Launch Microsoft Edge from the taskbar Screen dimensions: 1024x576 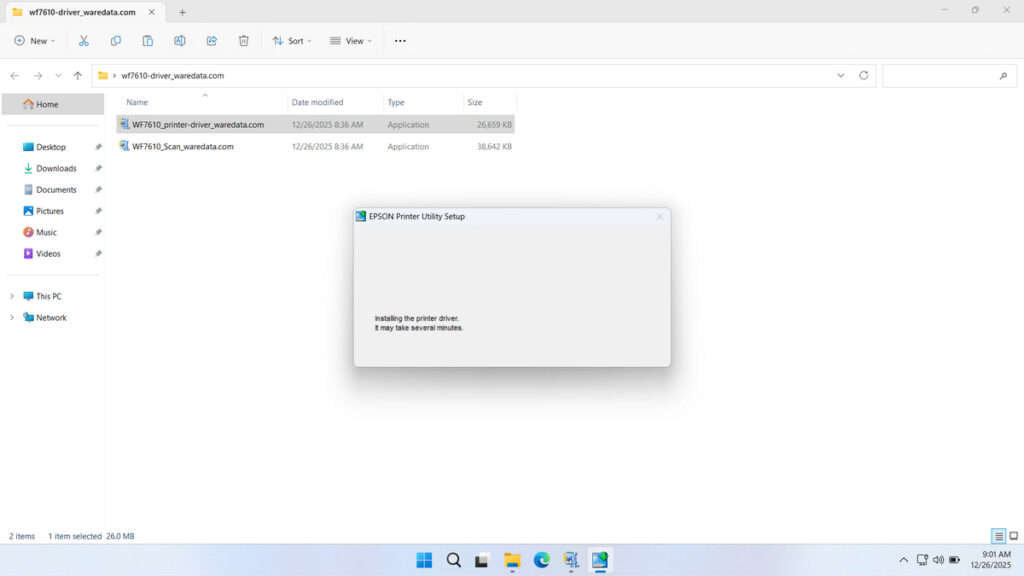pyautogui.click(x=541, y=561)
